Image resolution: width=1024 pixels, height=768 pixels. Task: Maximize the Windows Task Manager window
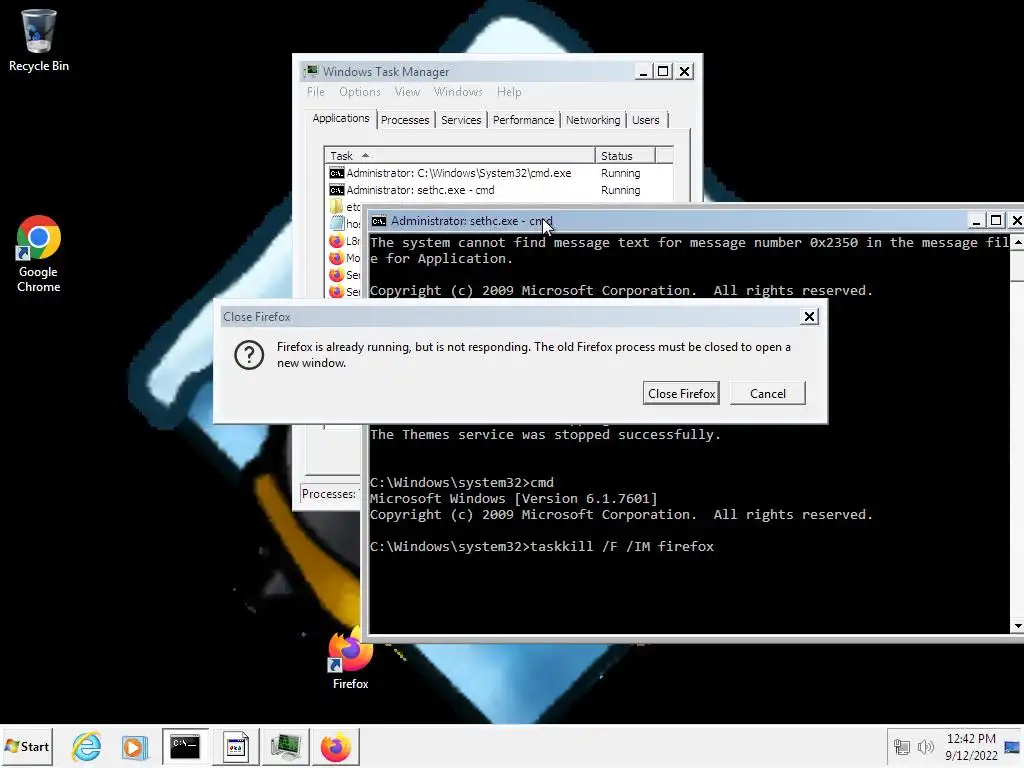pyautogui.click(x=664, y=71)
